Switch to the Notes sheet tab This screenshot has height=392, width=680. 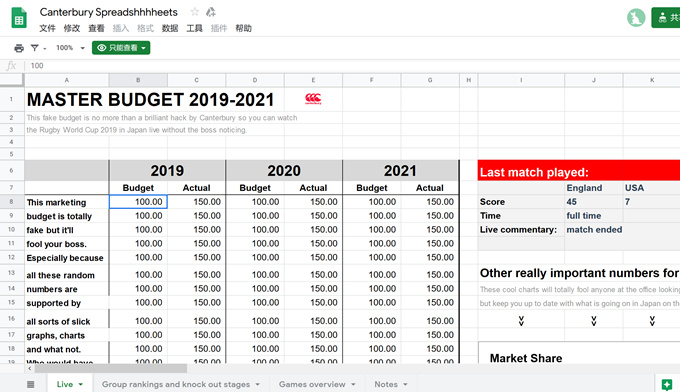(x=386, y=384)
